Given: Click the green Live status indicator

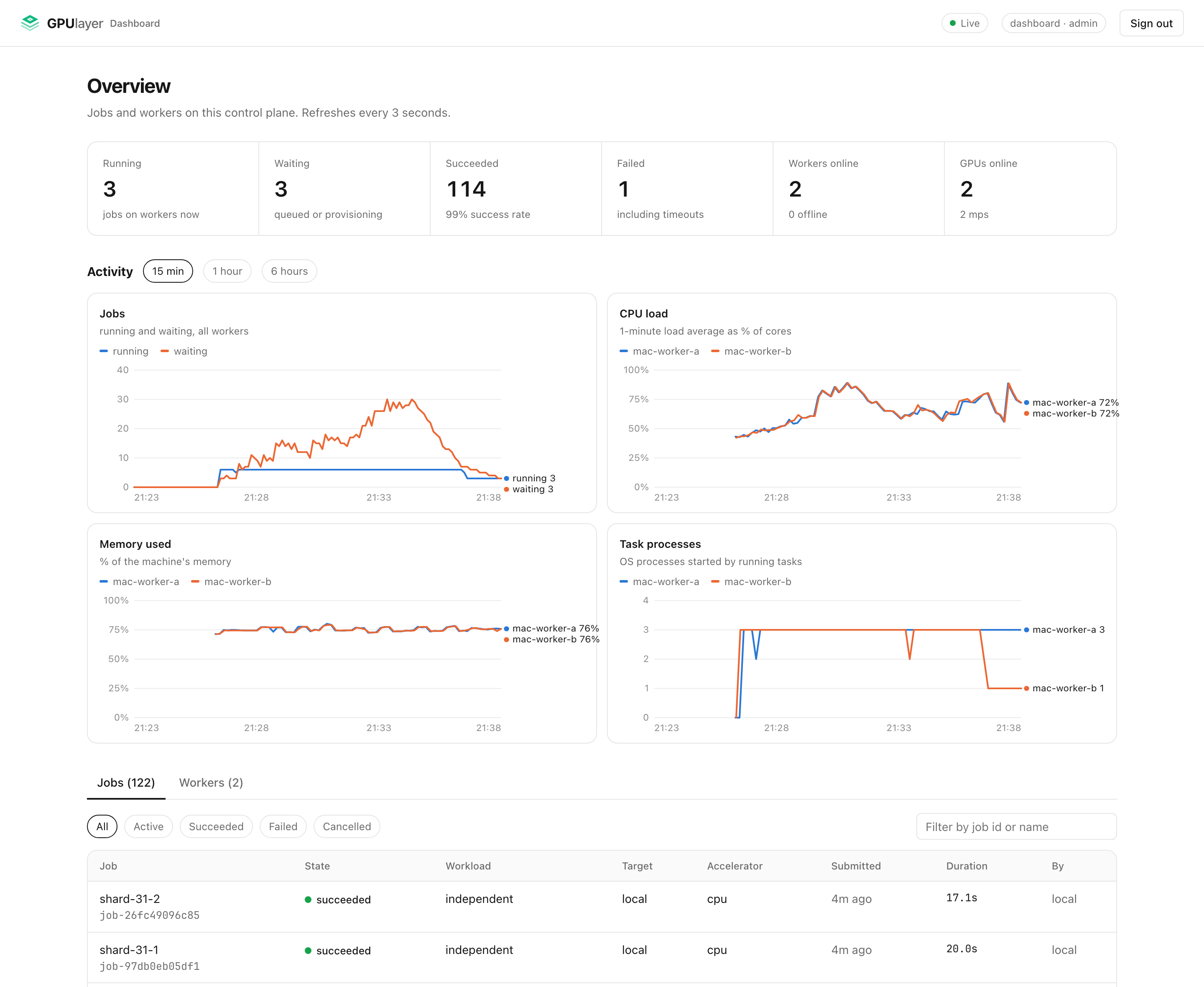Looking at the screenshot, I should 964,23.
